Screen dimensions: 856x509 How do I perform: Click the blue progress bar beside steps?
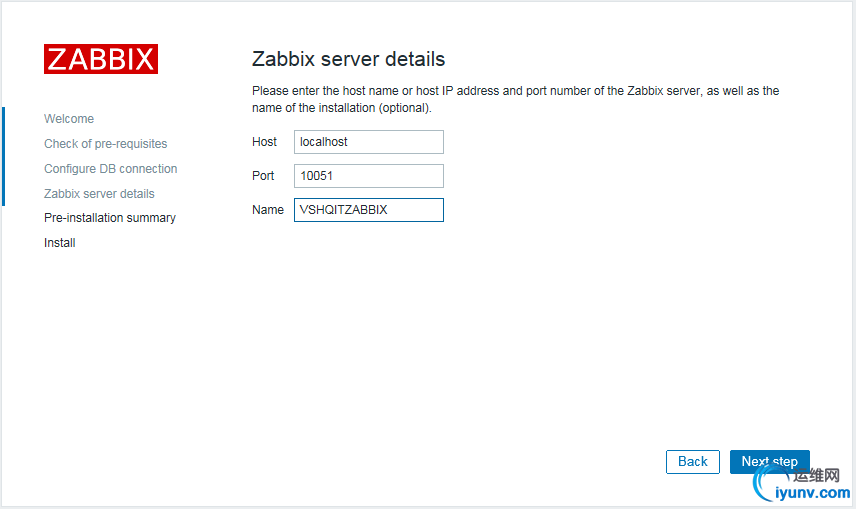[x=3, y=156]
